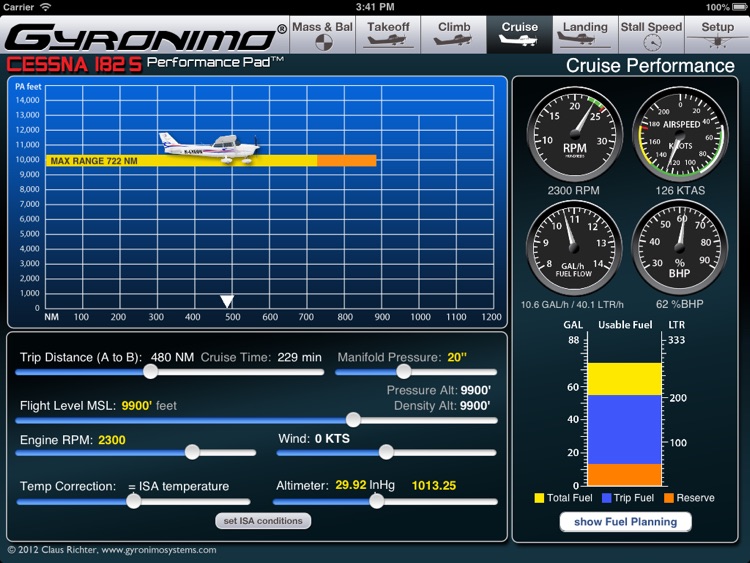Click the yellow Total Fuel legend swatch
750x563 pixels.
pyautogui.click(x=539, y=498)
